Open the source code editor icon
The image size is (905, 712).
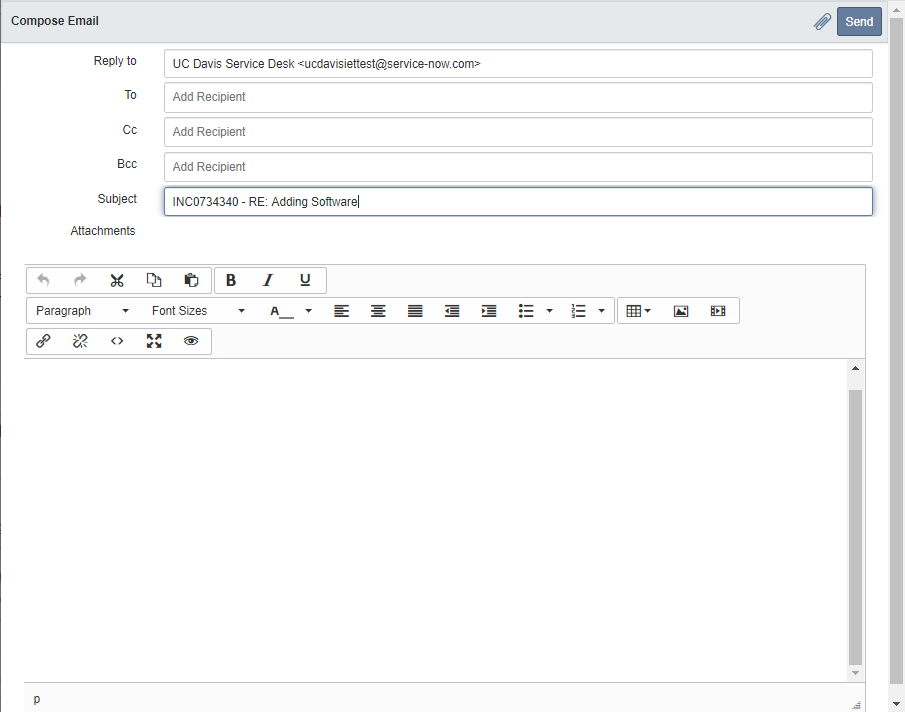point(117,341)
